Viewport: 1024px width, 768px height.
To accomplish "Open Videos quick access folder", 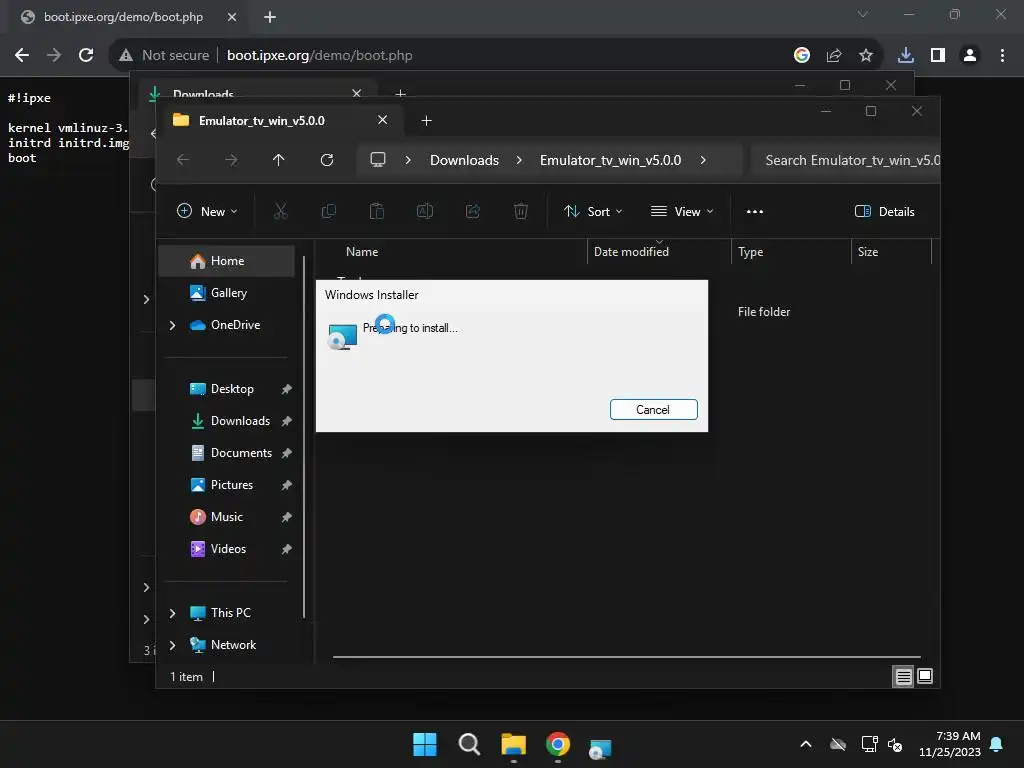I will click(227, 549).
